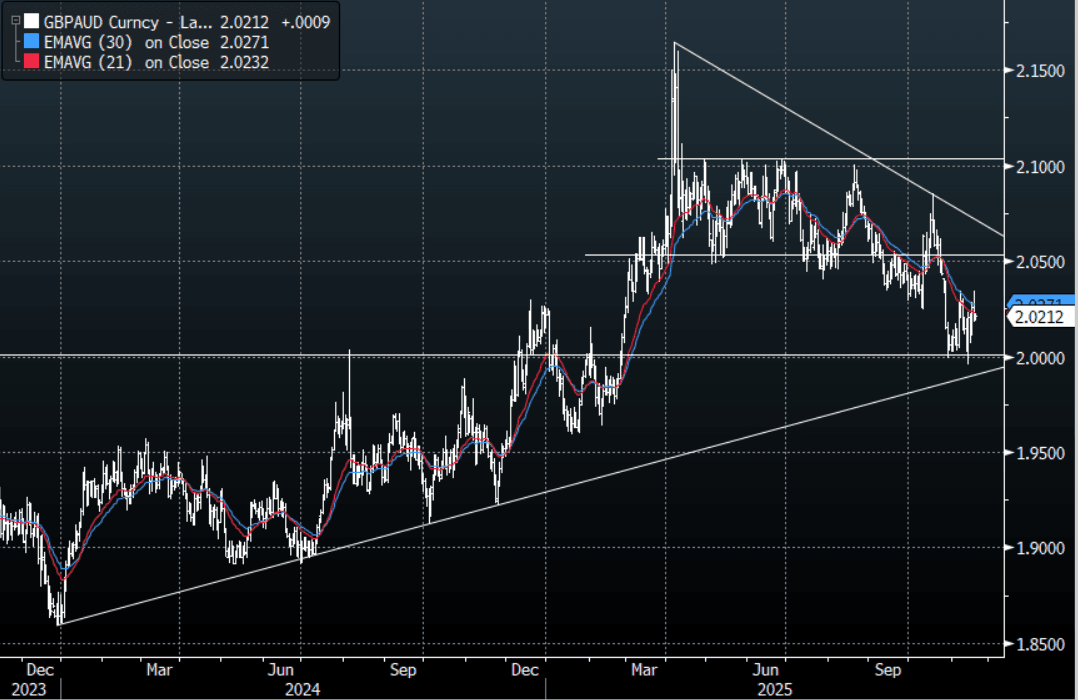Click the white GBPAUD Curncy color swatch

pos(32,20)
